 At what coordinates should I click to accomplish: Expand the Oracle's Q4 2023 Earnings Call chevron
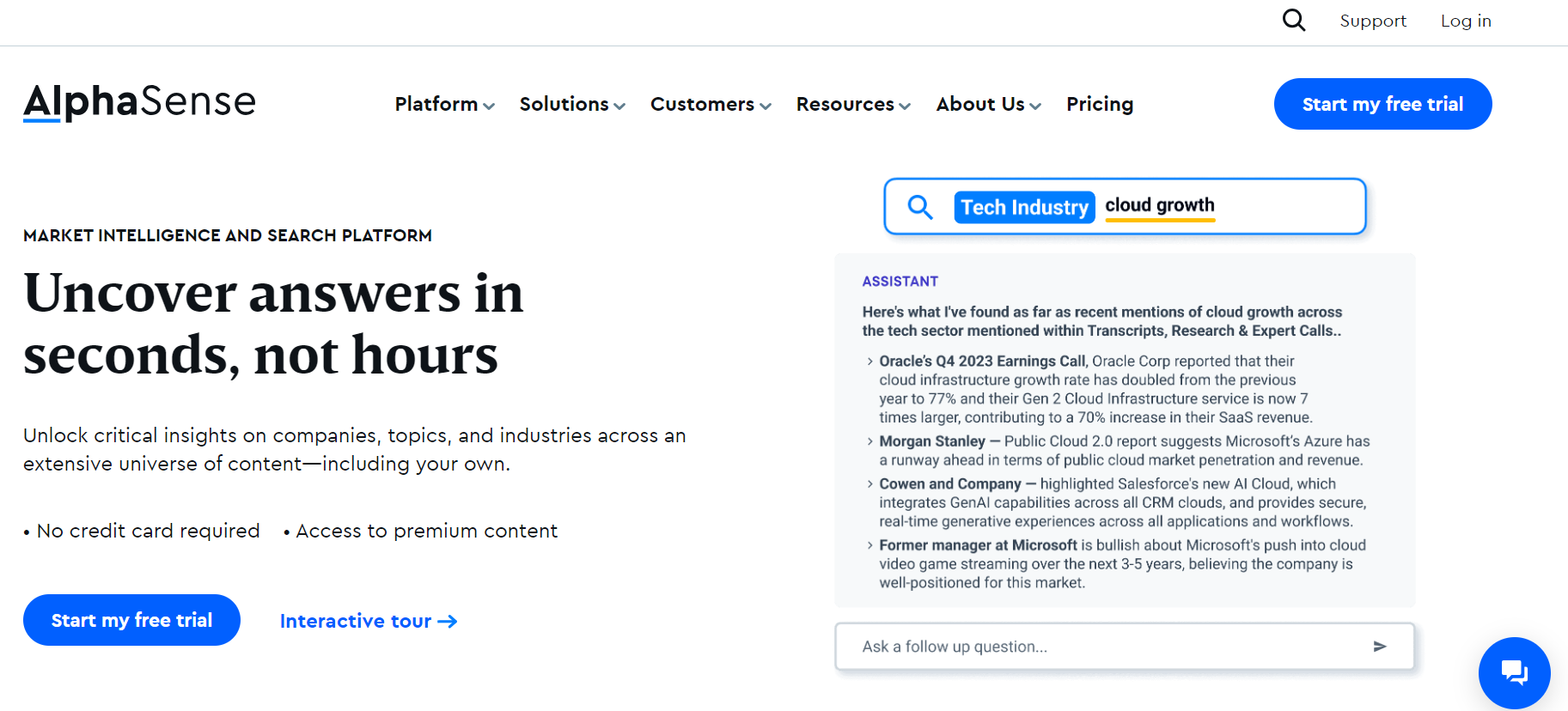click(869, 362)
